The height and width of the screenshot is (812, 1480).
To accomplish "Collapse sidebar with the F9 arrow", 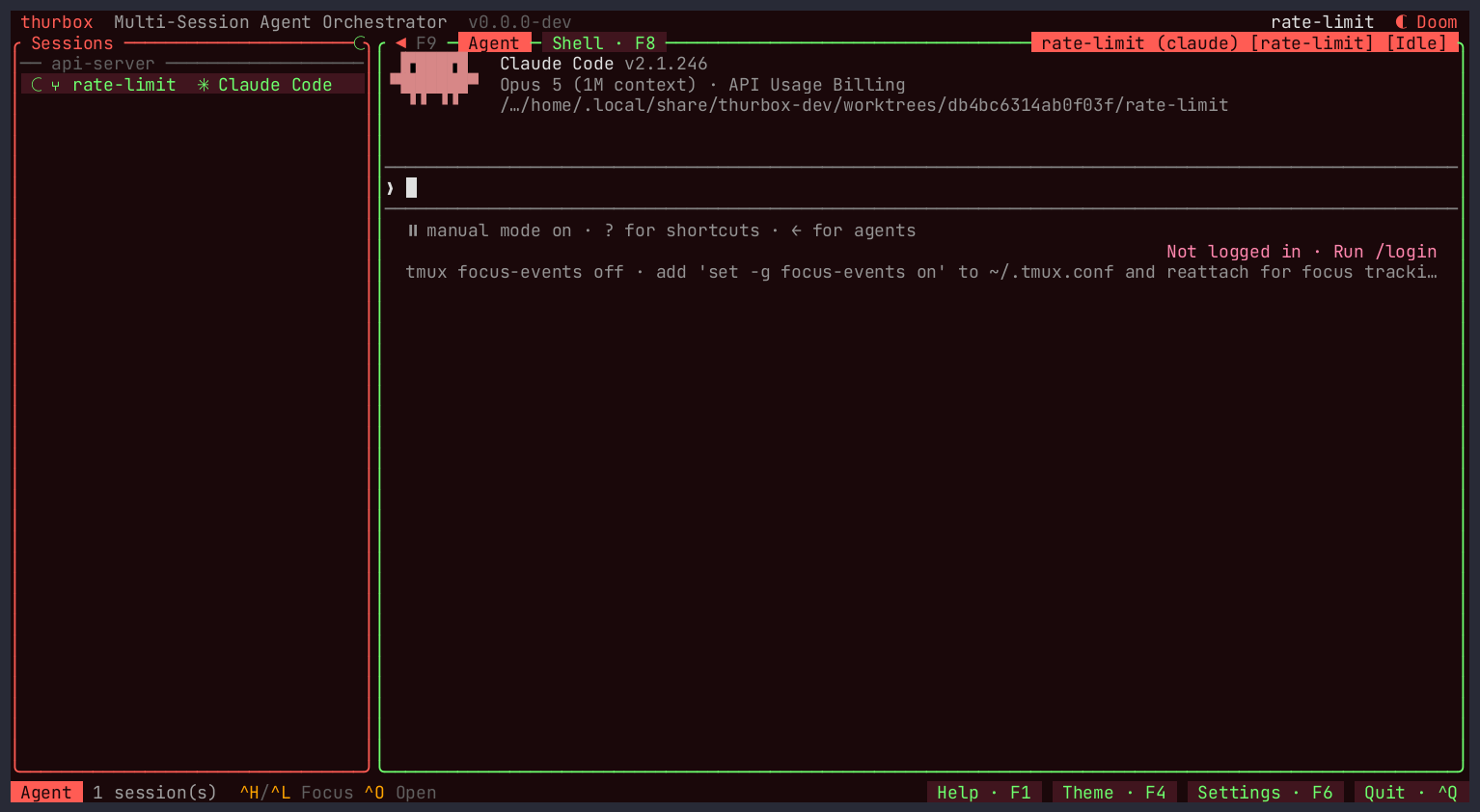I will pos(400,43).
